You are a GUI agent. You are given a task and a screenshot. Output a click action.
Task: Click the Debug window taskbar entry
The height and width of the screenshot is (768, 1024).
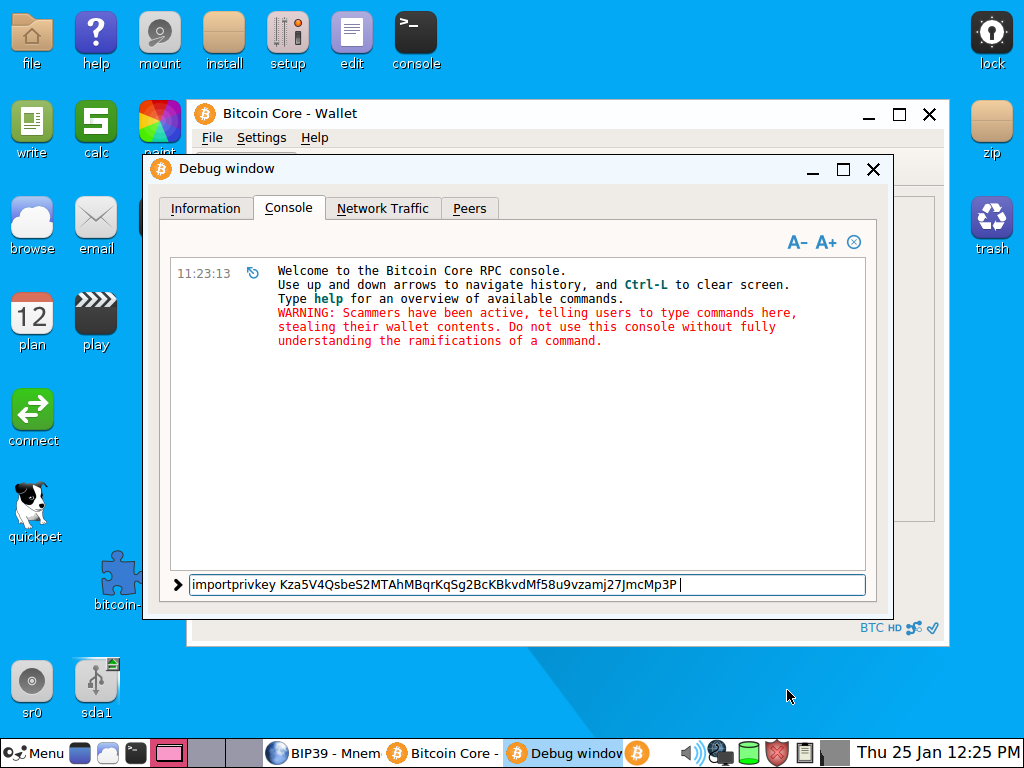point(564,753)
